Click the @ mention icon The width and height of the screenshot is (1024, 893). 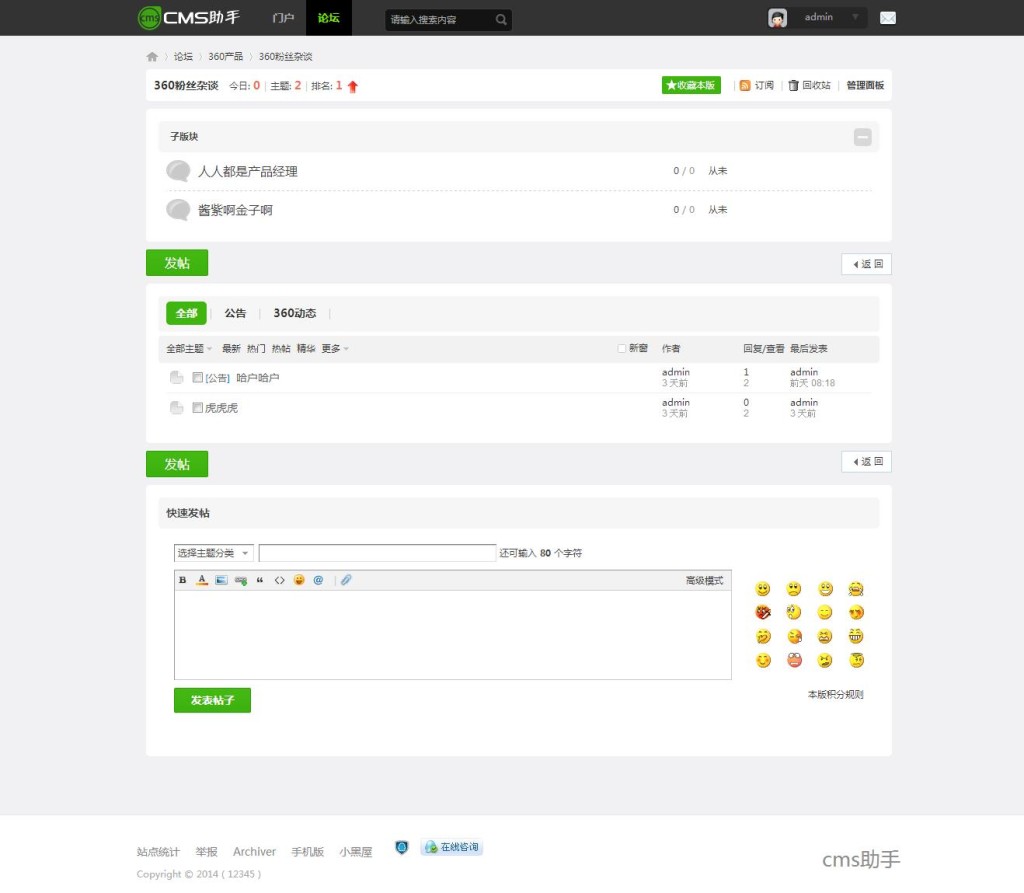point(318,580)
